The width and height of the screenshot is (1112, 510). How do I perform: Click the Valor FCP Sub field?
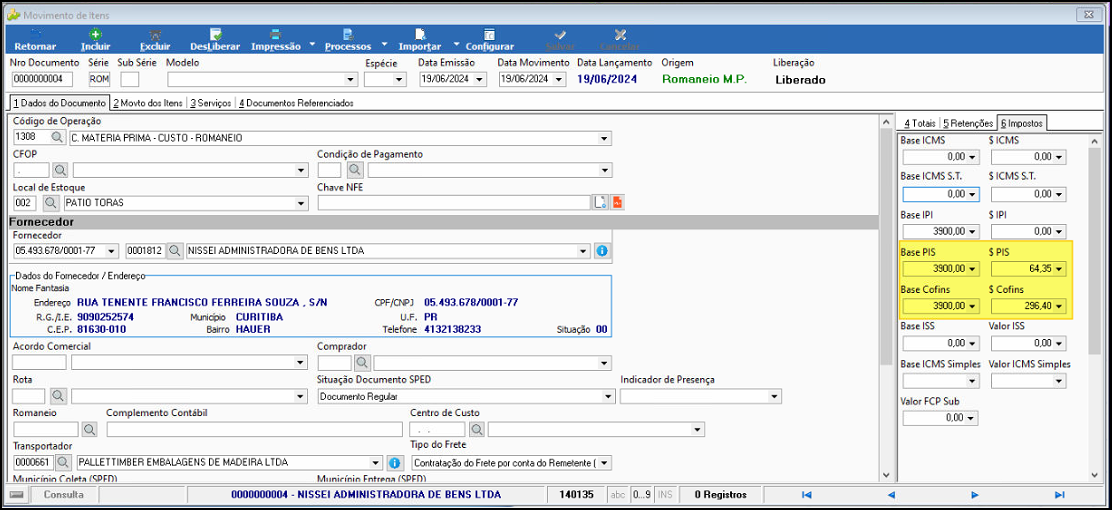click(x=940, y=418)
